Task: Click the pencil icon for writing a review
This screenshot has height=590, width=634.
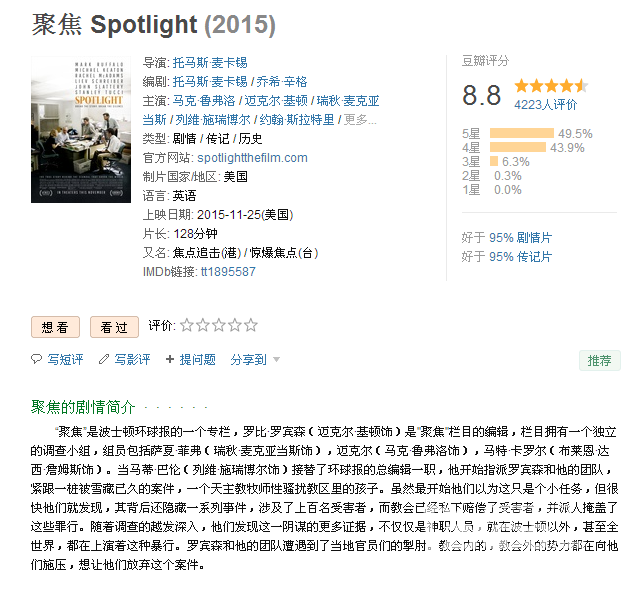Action: (104, 359)
